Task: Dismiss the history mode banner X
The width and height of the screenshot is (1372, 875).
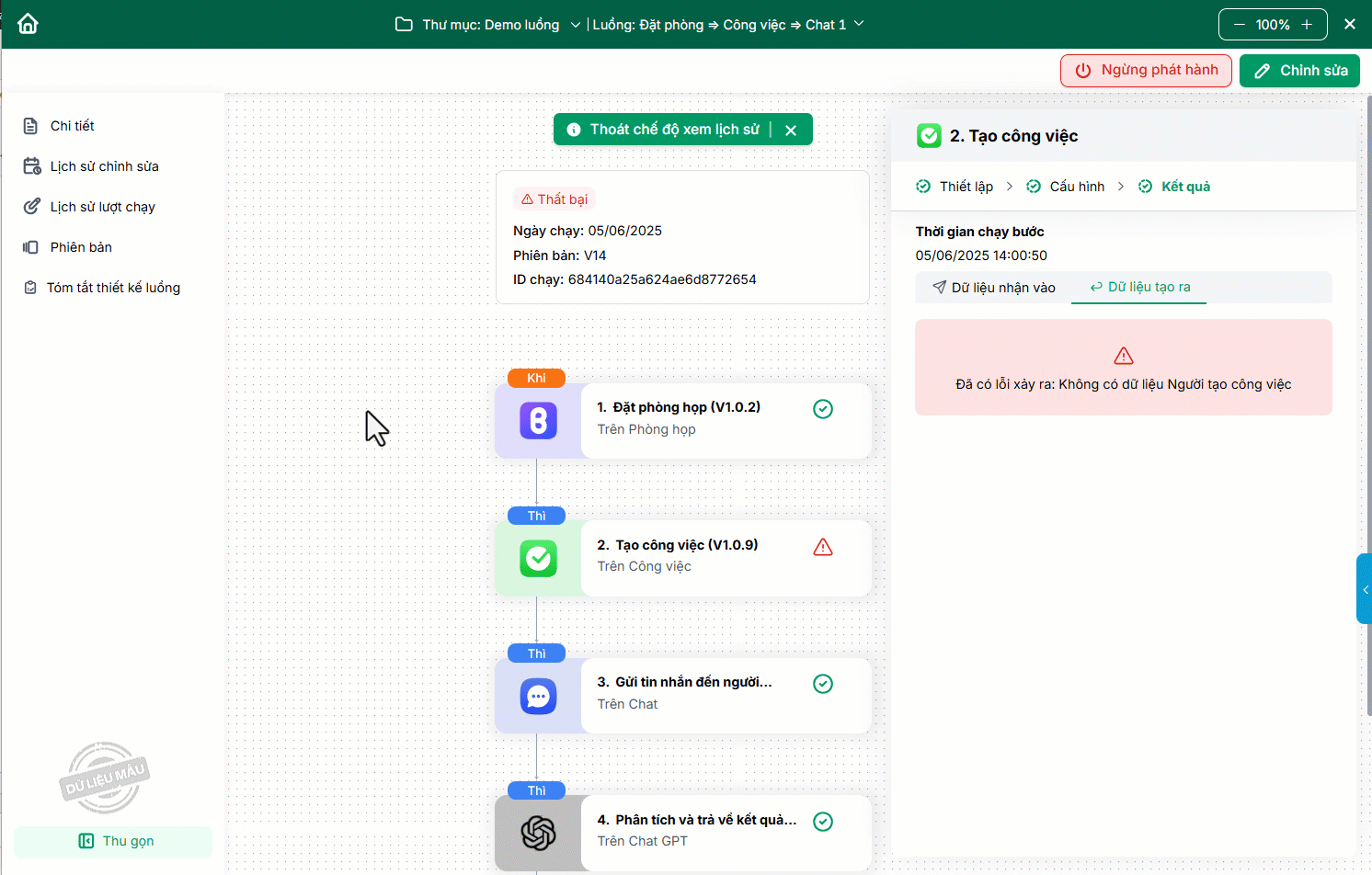Action: (791, 130)
